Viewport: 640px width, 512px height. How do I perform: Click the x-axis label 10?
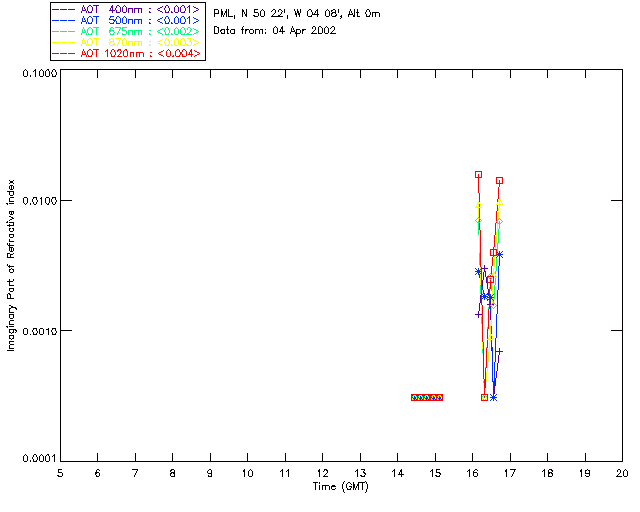pos(247,474)
